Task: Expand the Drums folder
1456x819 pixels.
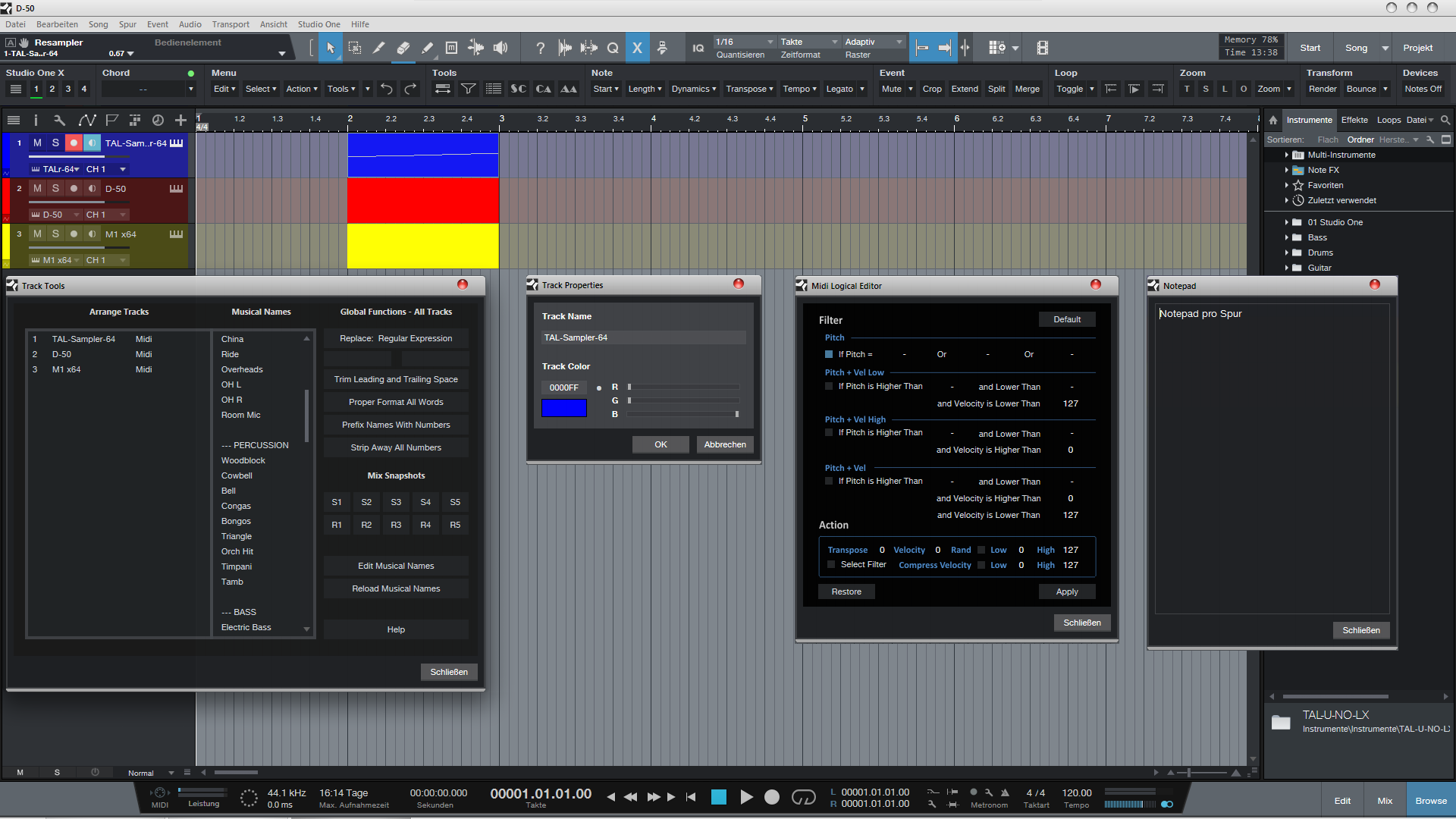Action: (1287, 253)
